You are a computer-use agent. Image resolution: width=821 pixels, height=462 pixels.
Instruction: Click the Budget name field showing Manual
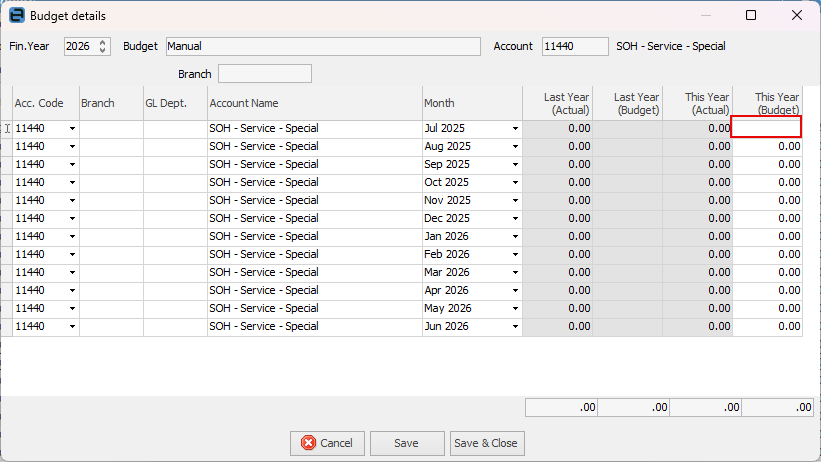[322, 47]
